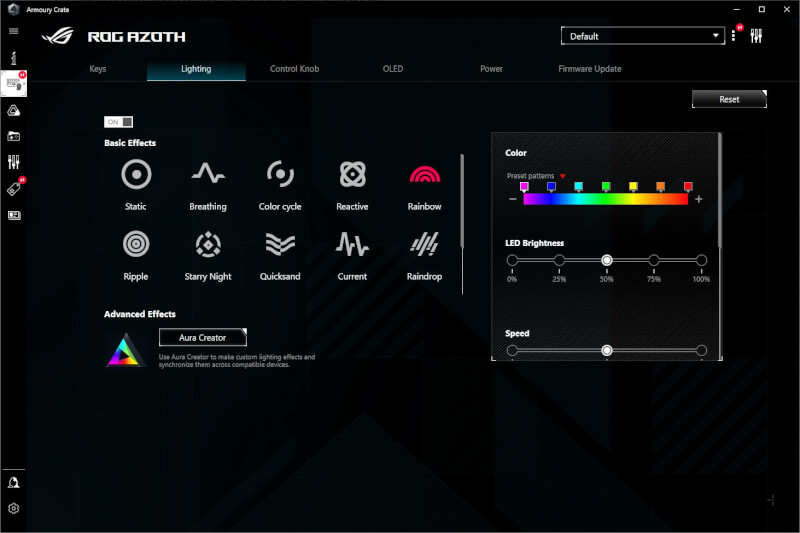
Task: Launch Aura Creator button
Action: tap(203, 338)
